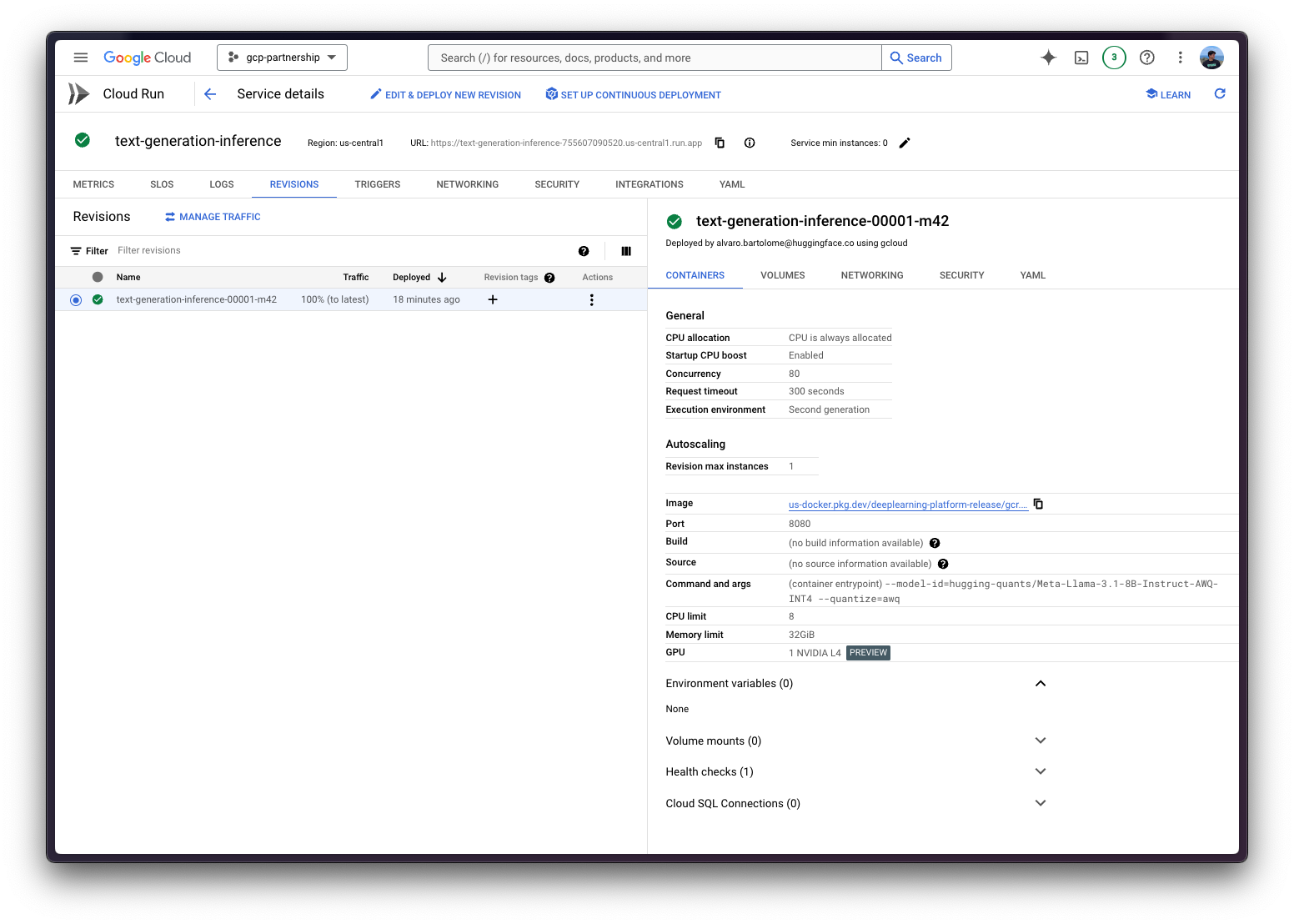Open the Logs tab
Image resolution: width=1294 pixels, height=924 pixels.
click(x=222, y=184)
